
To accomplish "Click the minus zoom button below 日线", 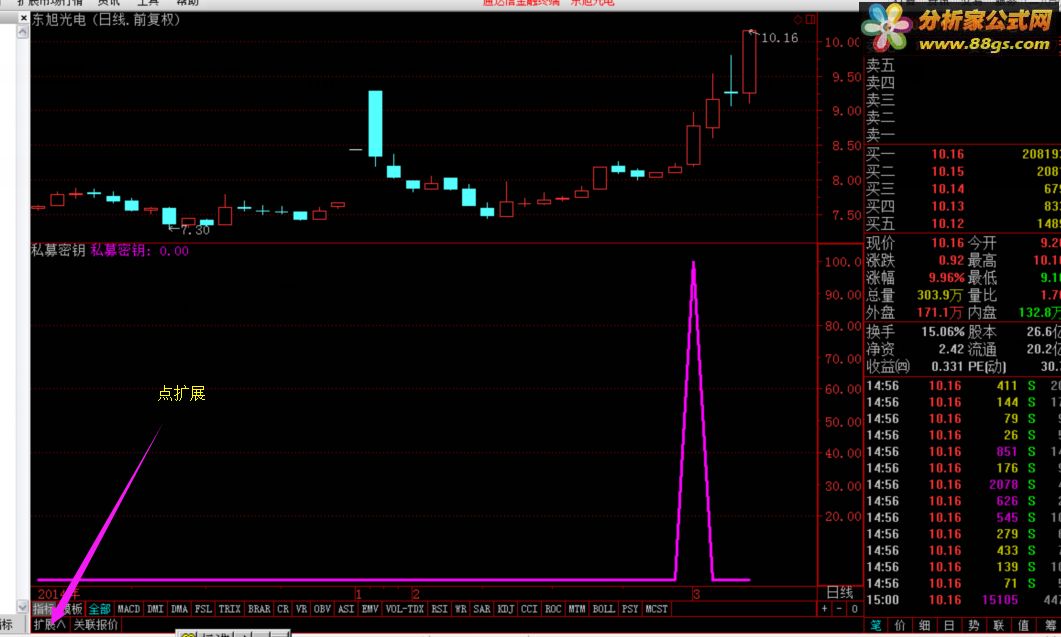I will pyautogui.click(x=839, y=609).
